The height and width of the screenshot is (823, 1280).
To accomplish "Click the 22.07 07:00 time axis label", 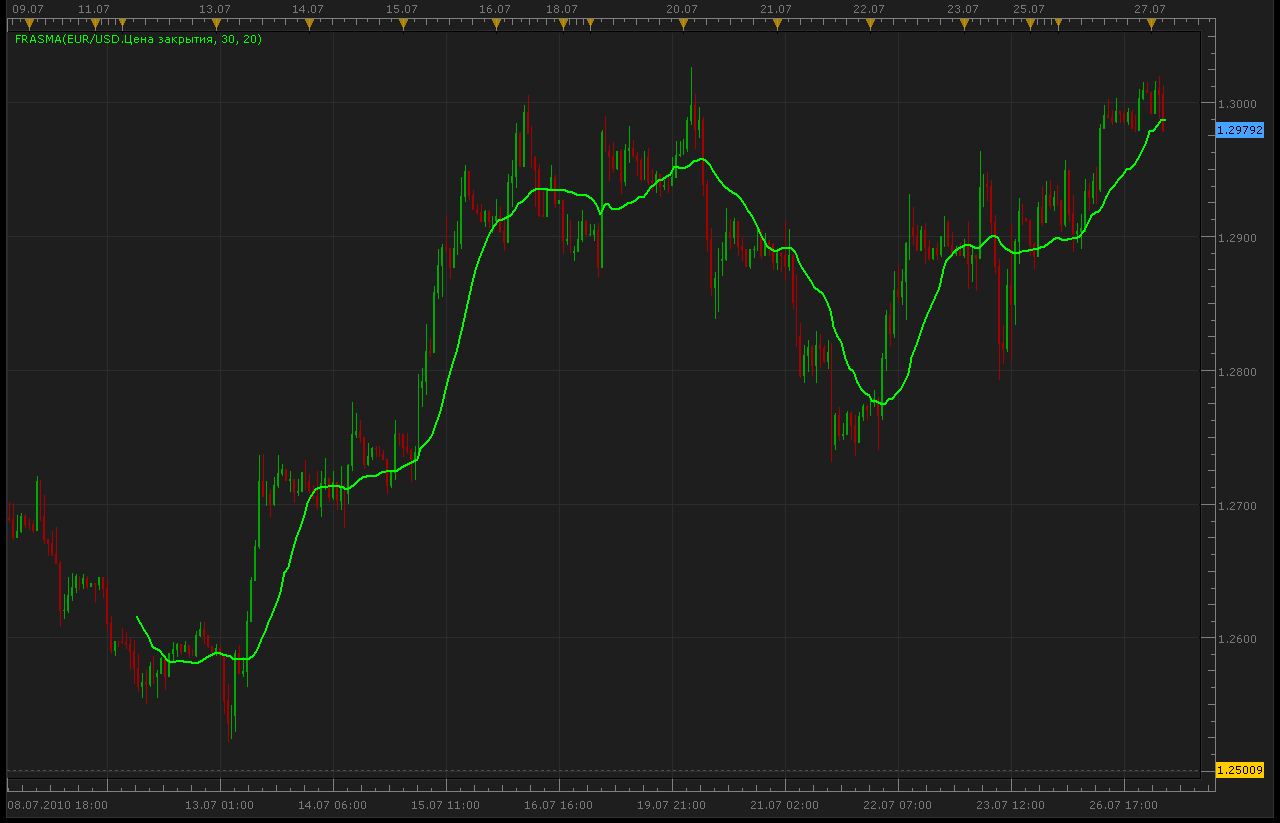I will click(897, 805).
